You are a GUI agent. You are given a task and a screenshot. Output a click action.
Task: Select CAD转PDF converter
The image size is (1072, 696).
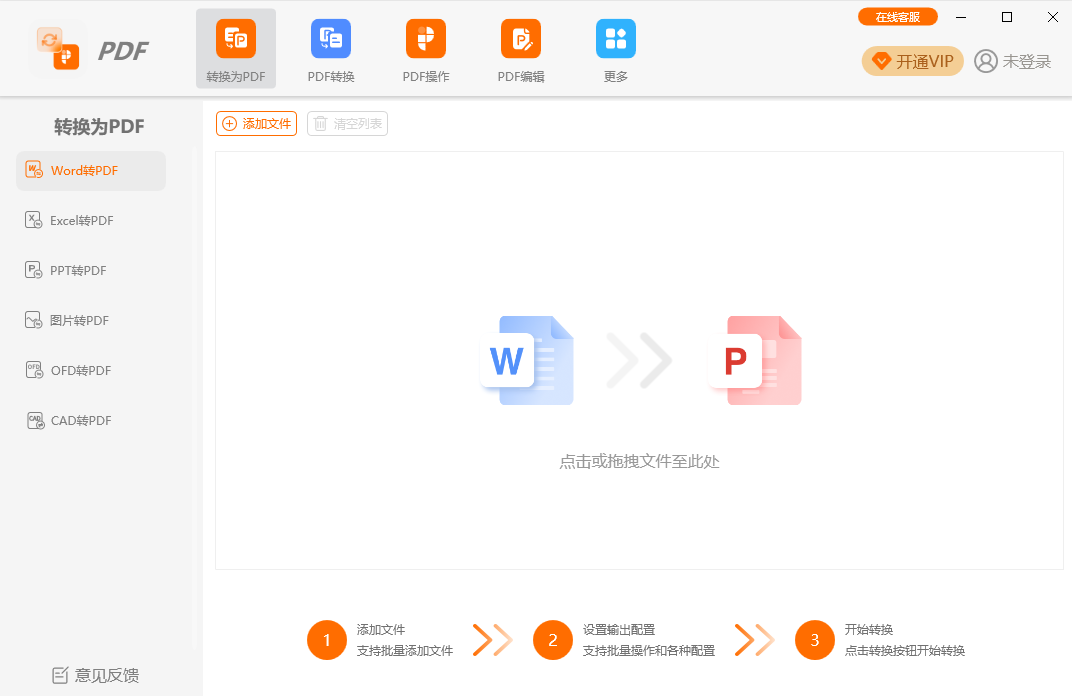(x=80, y=421)
